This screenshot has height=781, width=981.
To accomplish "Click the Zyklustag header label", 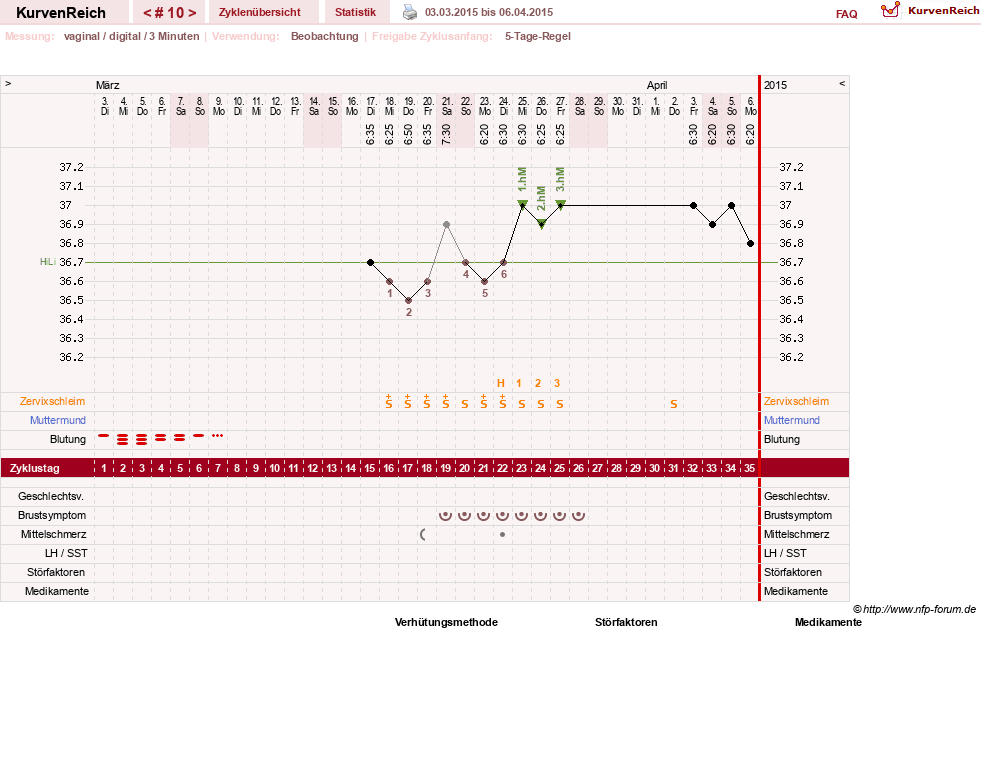I will click(35, 468).
